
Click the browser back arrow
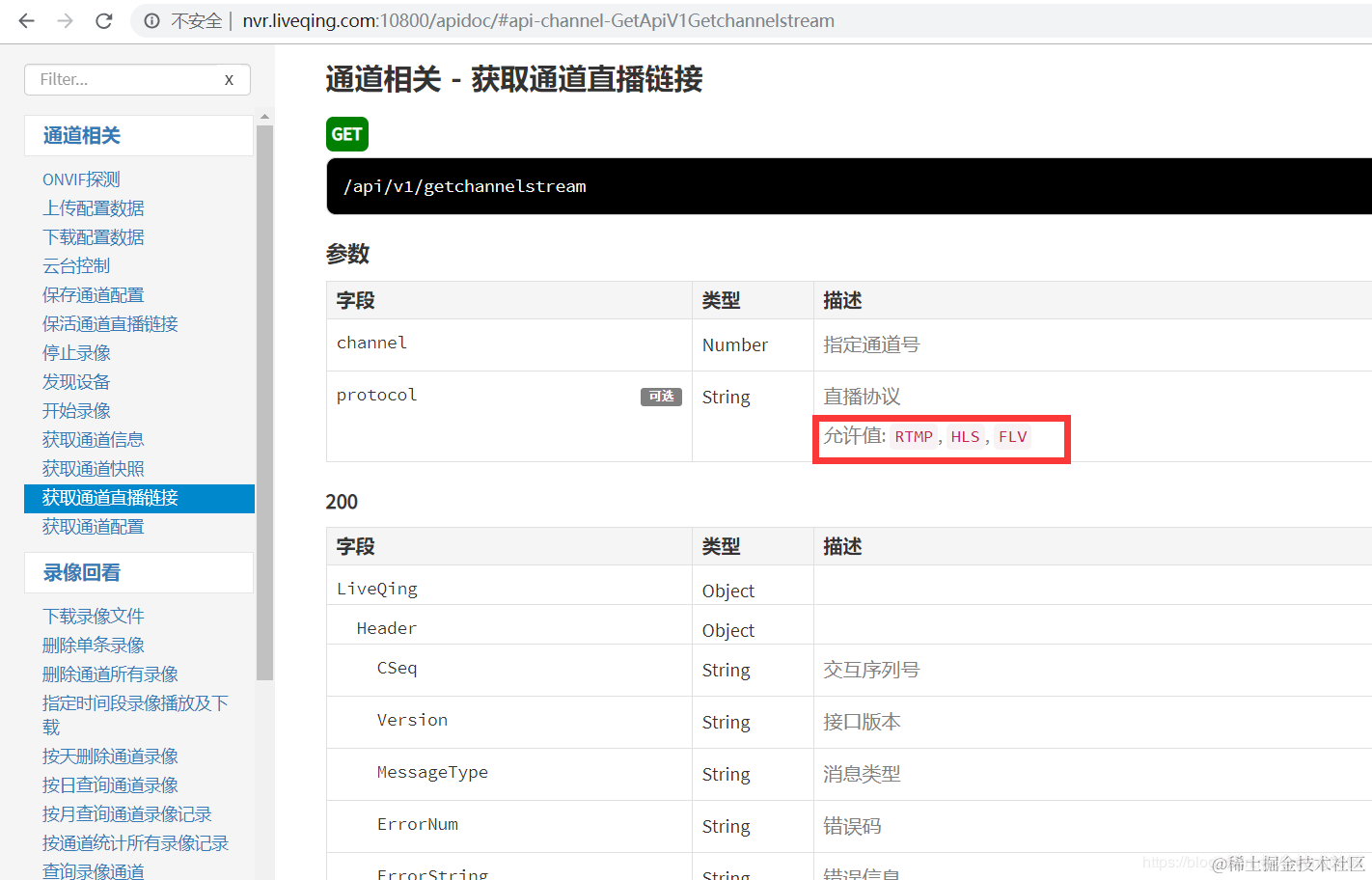(26, 20)
